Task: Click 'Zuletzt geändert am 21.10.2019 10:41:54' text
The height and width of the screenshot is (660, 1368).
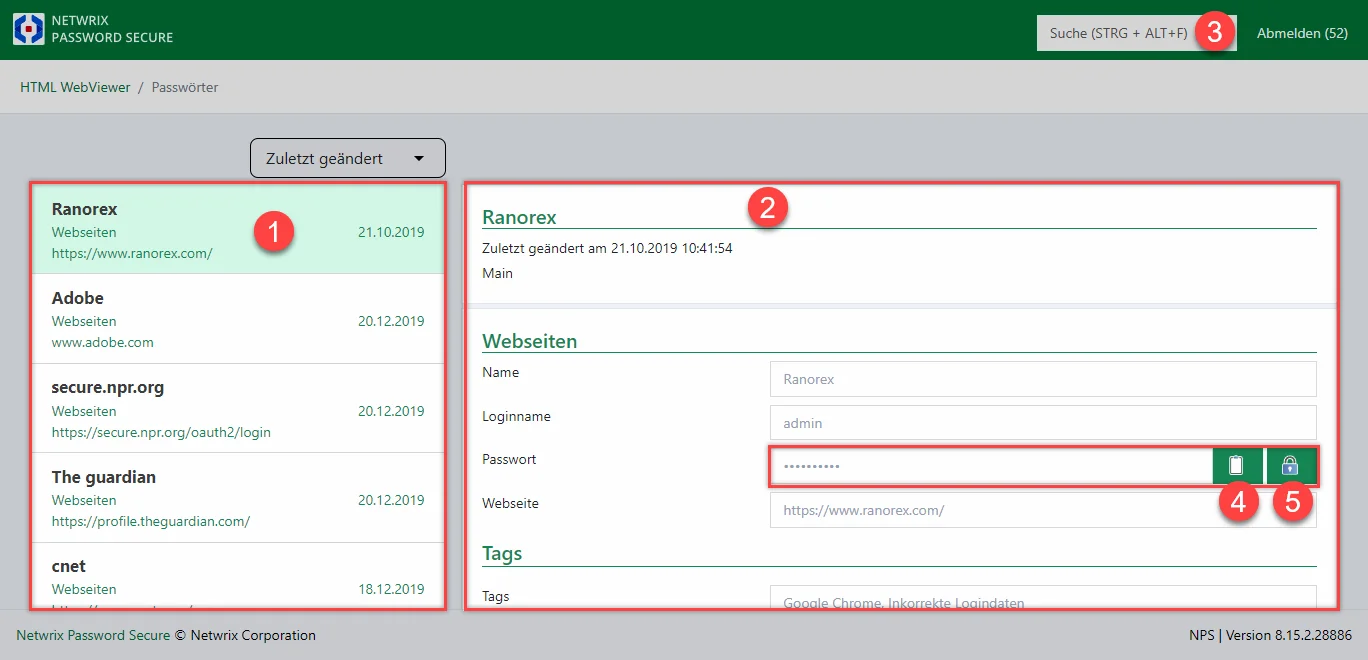Action: [x=607, y=248]
